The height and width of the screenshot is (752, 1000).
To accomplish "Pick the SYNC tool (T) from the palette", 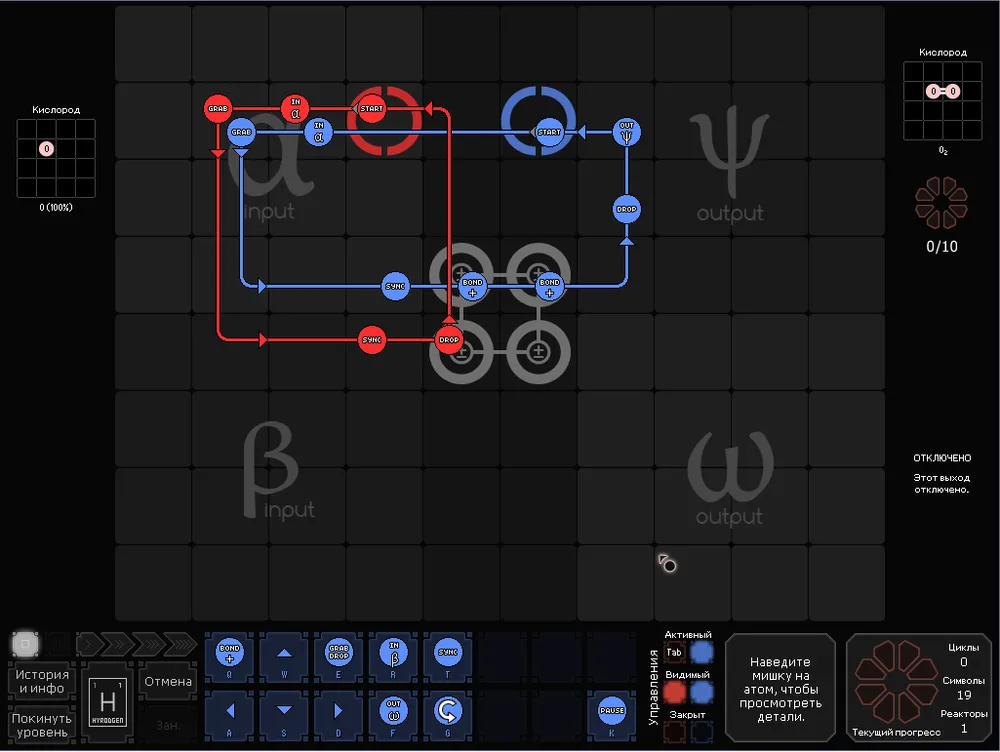I will 448,656.
